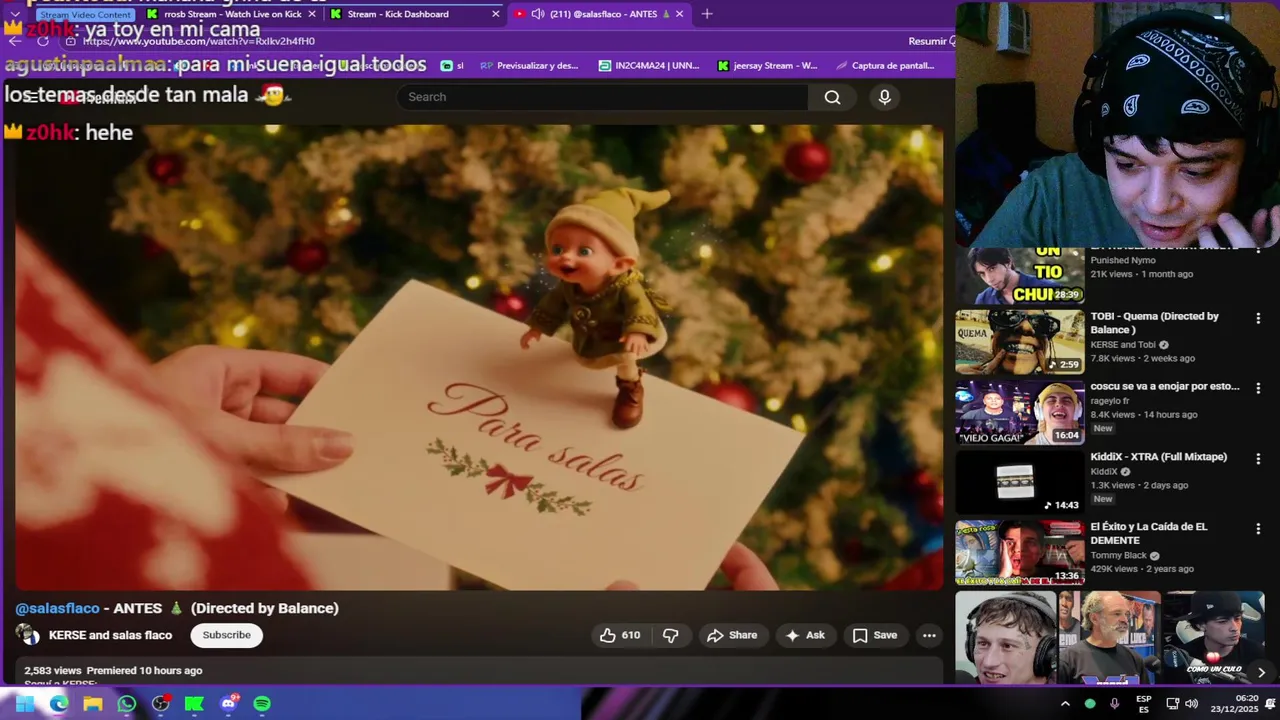Open options for El Éxito y La Caída video
1280x720 pixels.
[x=1258, y=529]
